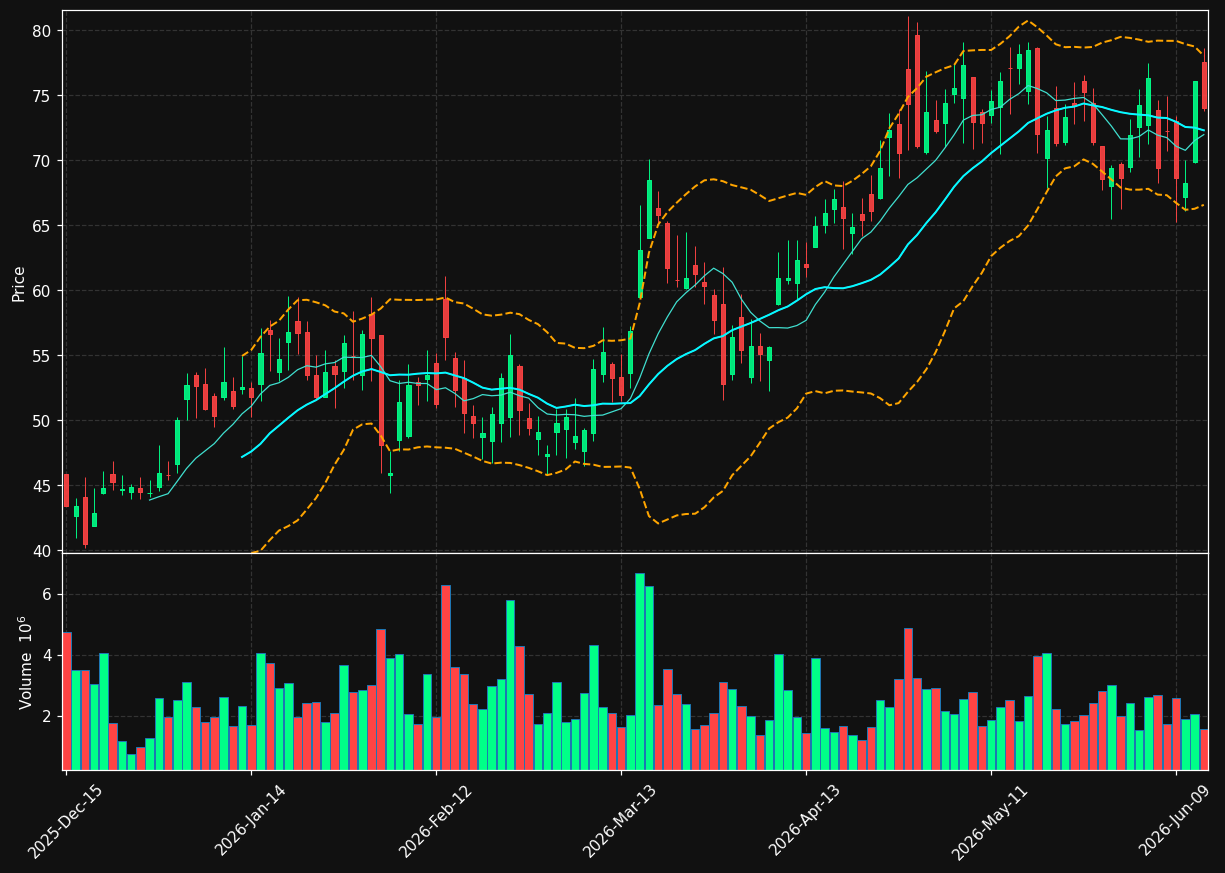Click the 2026-Feb-12 date label
The width and height of the screenshot is (1225, 873).
coord(437,821)
